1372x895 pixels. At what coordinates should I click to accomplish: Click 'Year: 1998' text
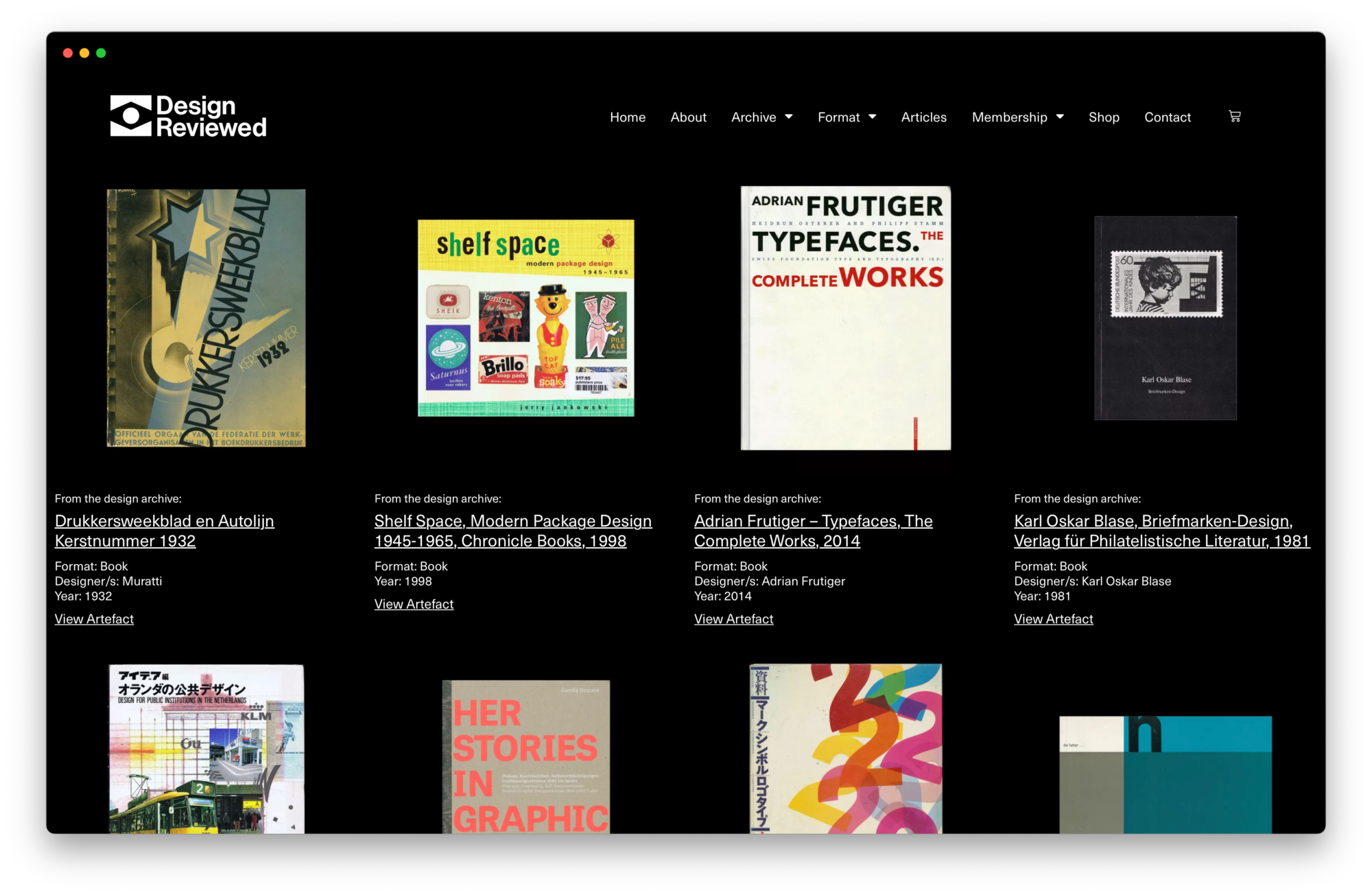403,581
